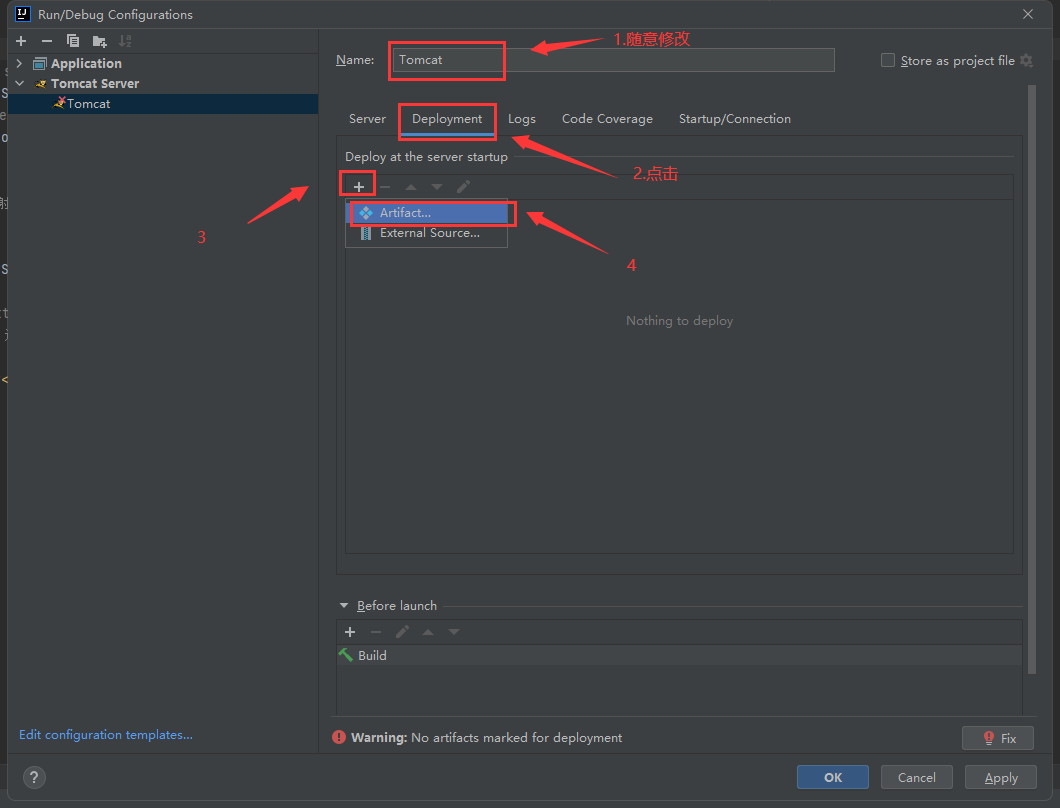Copy the selected configuration
The width and height of the screenshot is (1060, 808).
(x=73, y=41)
